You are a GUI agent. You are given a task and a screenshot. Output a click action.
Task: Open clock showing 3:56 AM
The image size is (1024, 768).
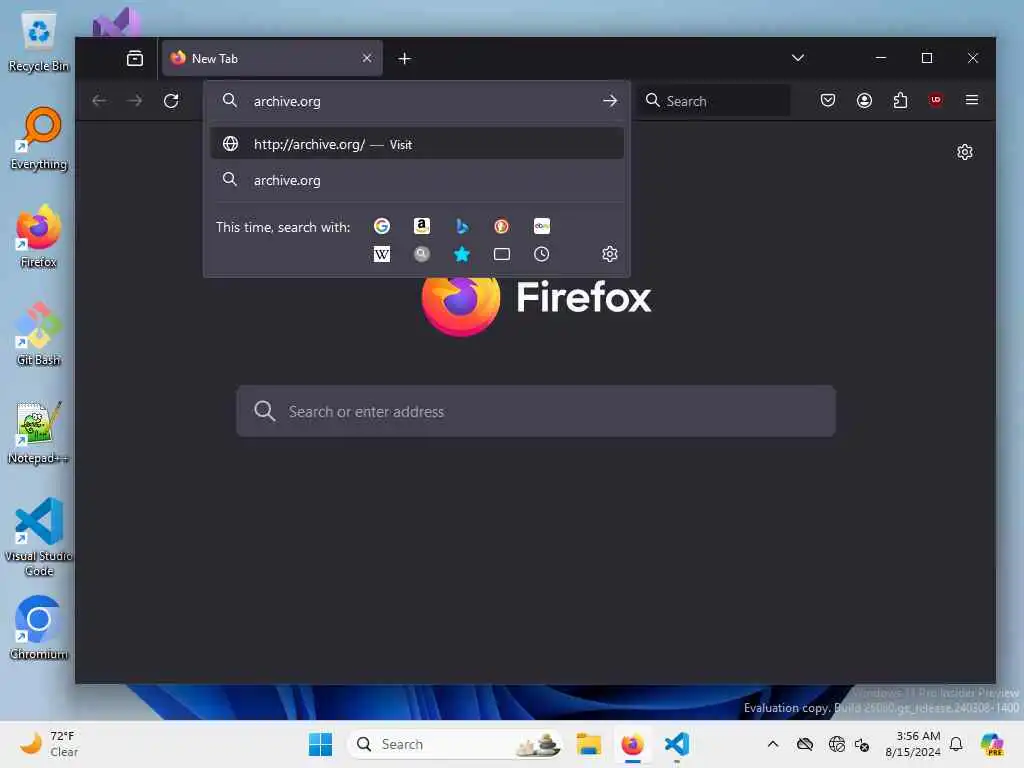tap(912, 744)
